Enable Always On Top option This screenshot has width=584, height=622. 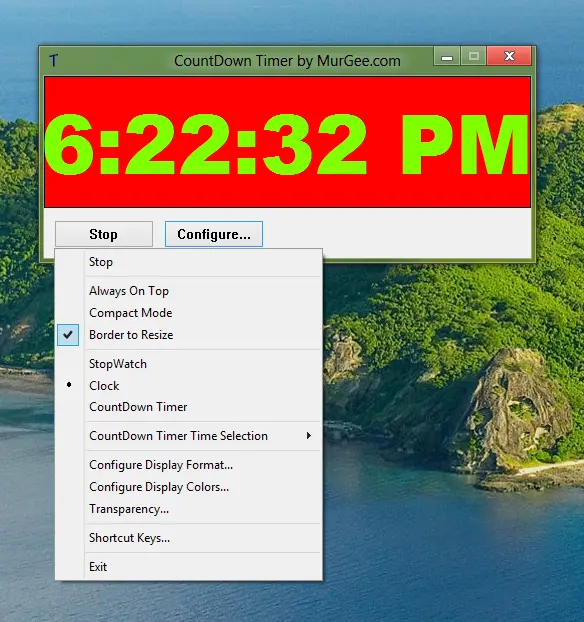click(188, 291)
